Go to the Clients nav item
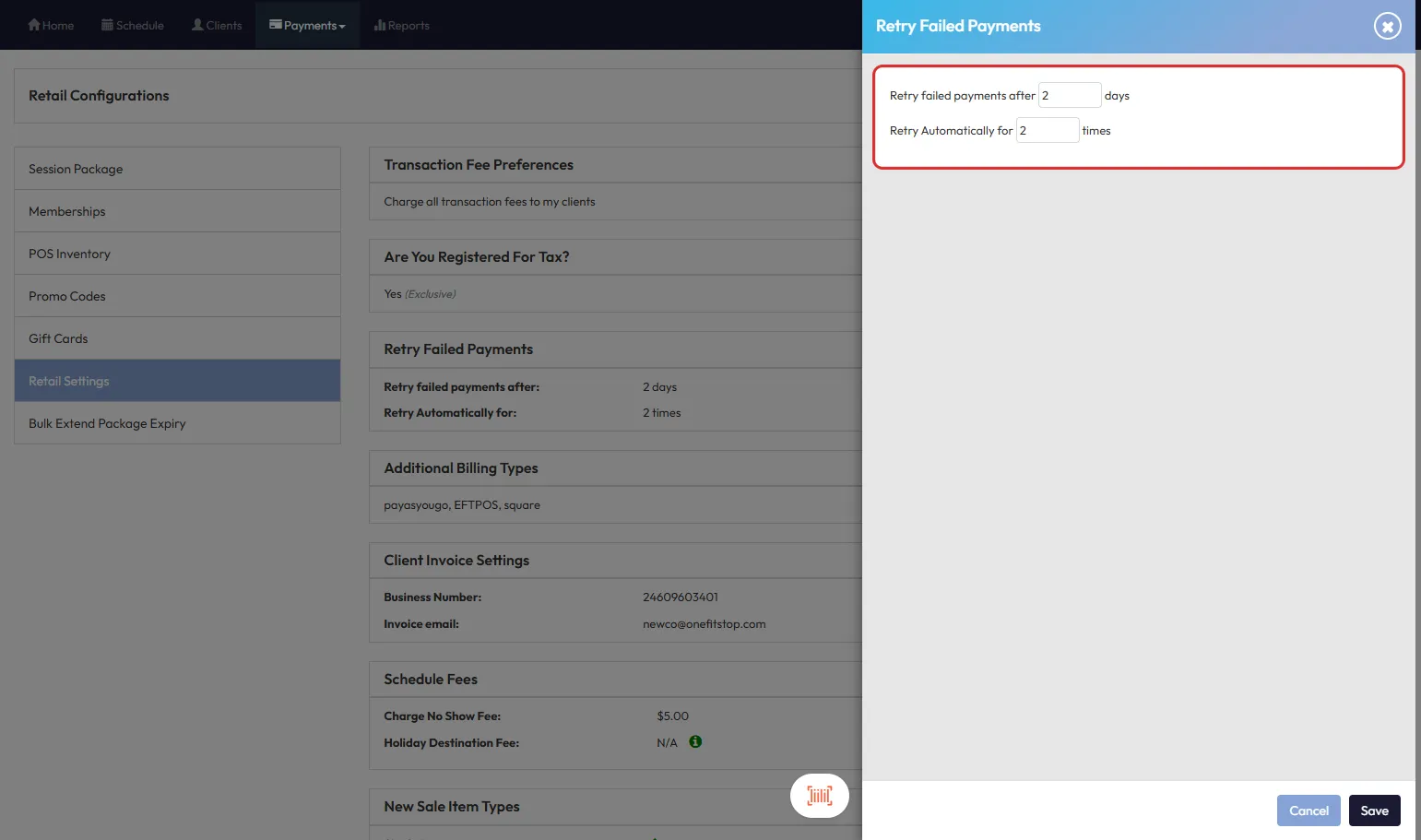 (x=217, y=25)
